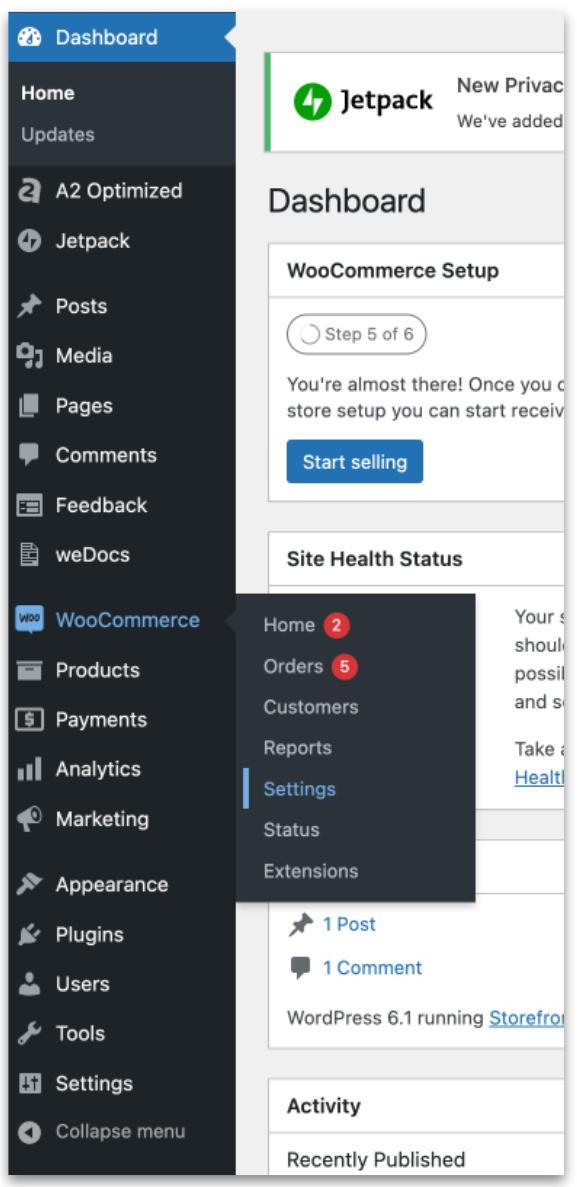
Task: Click the Plugins menu label
Action: click(x=89, y=934)
